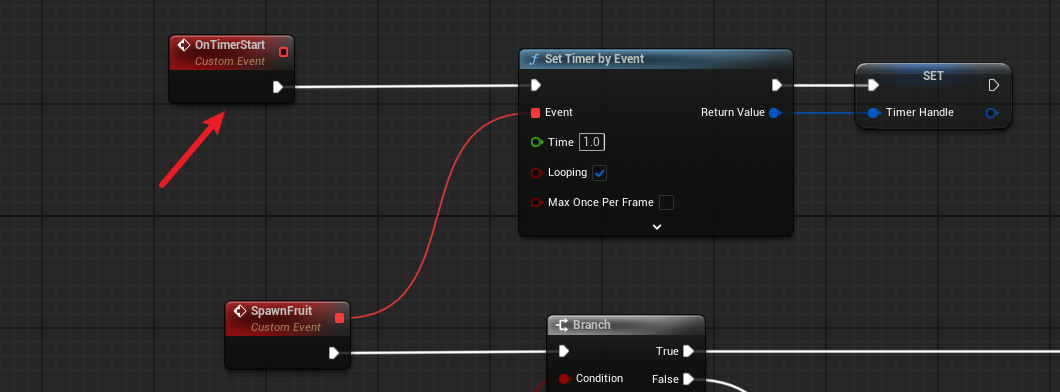Click the OnTimerStart delegate output pin
The height and width of the screenshot is (392, 1060).
pyautogui.click(x=283, y=52)
